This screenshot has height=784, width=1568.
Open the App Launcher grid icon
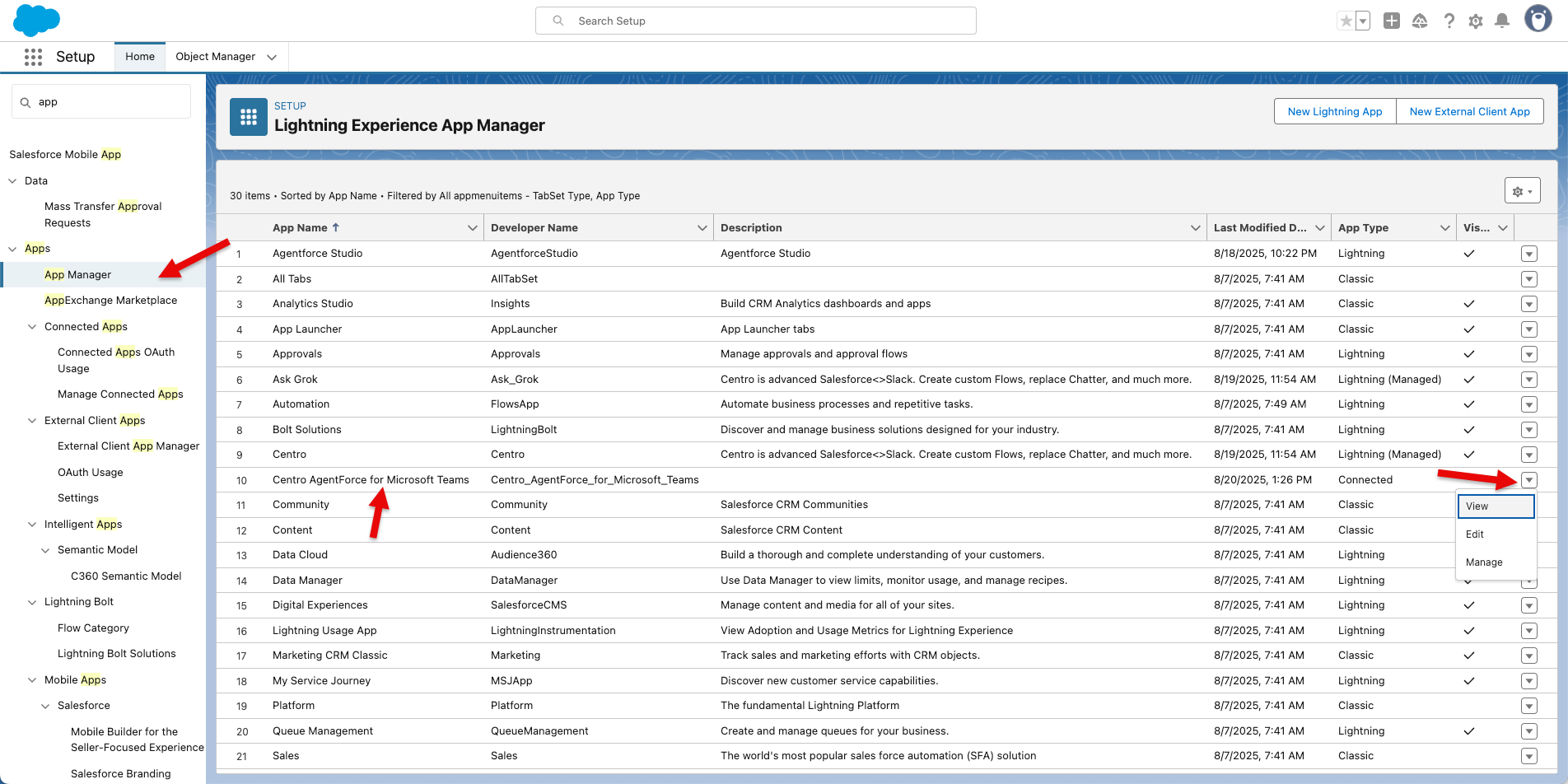point(33,57)
